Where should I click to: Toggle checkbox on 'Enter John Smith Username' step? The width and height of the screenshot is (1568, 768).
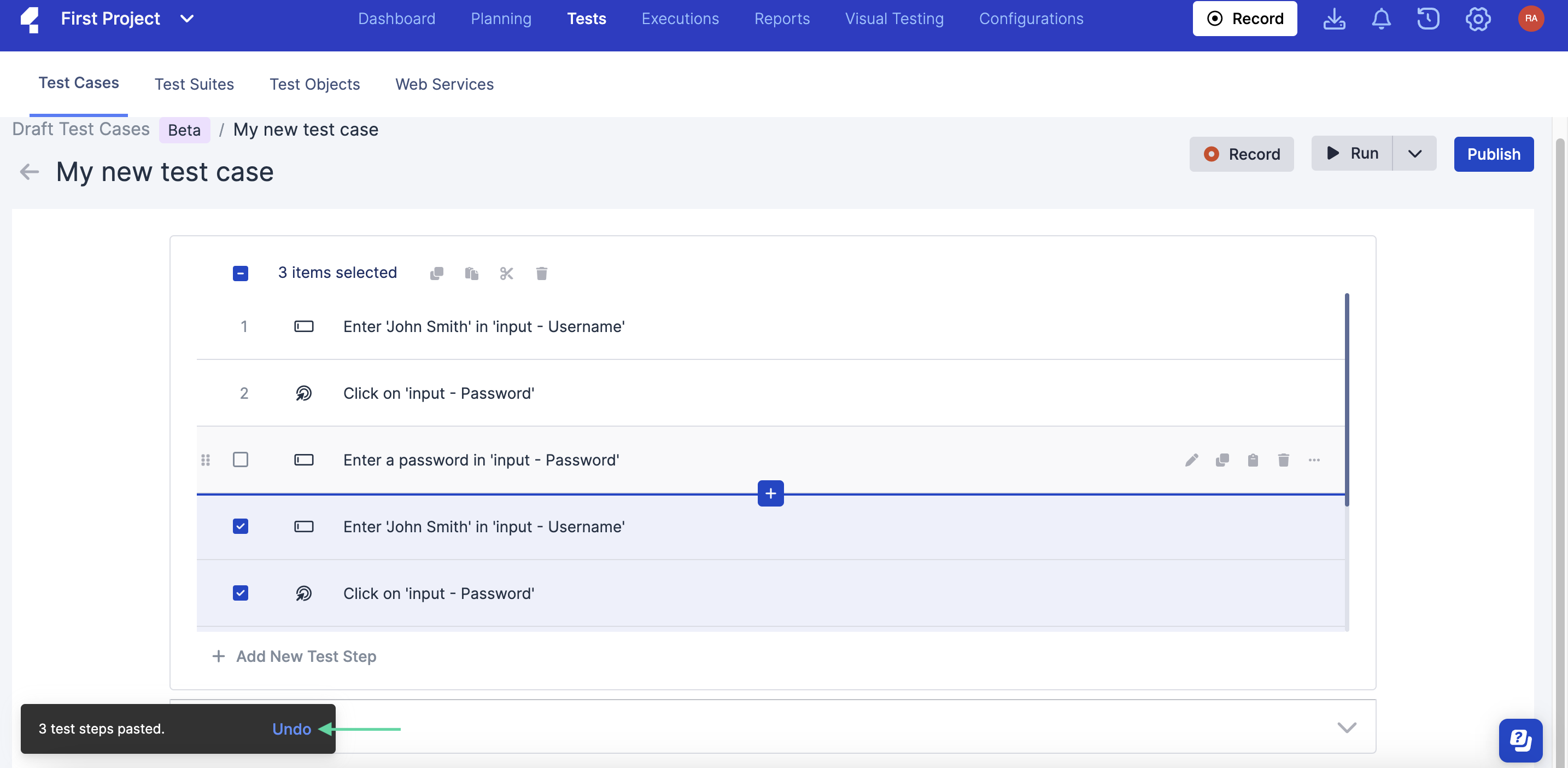(240, 525)
